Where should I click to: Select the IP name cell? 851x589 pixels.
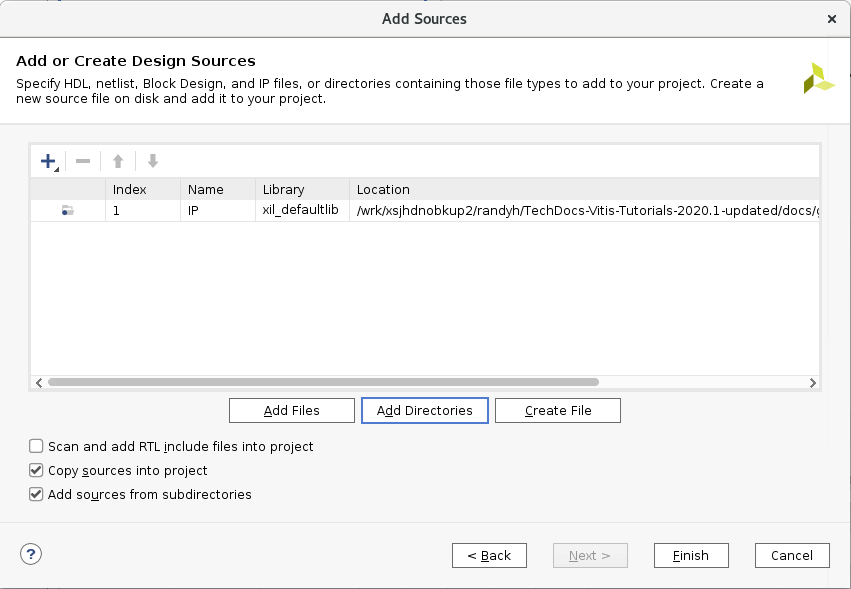coord(218,211)
